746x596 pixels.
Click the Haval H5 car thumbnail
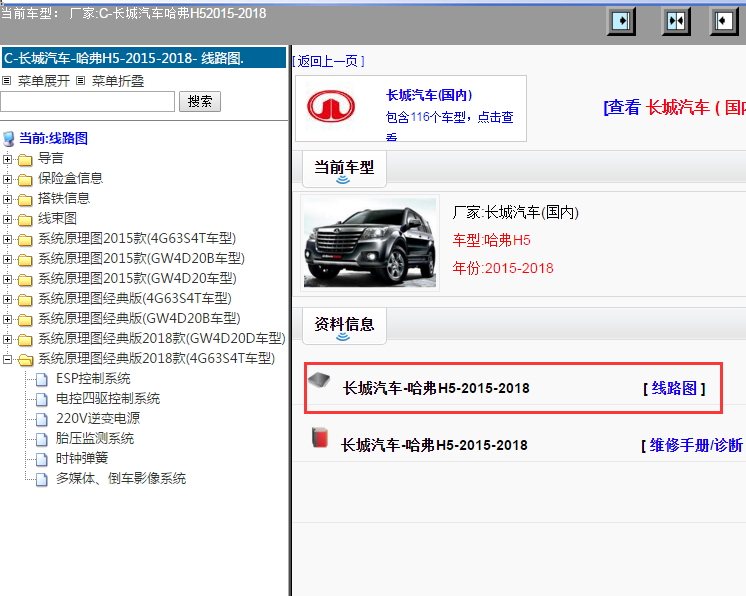point(370,243)
